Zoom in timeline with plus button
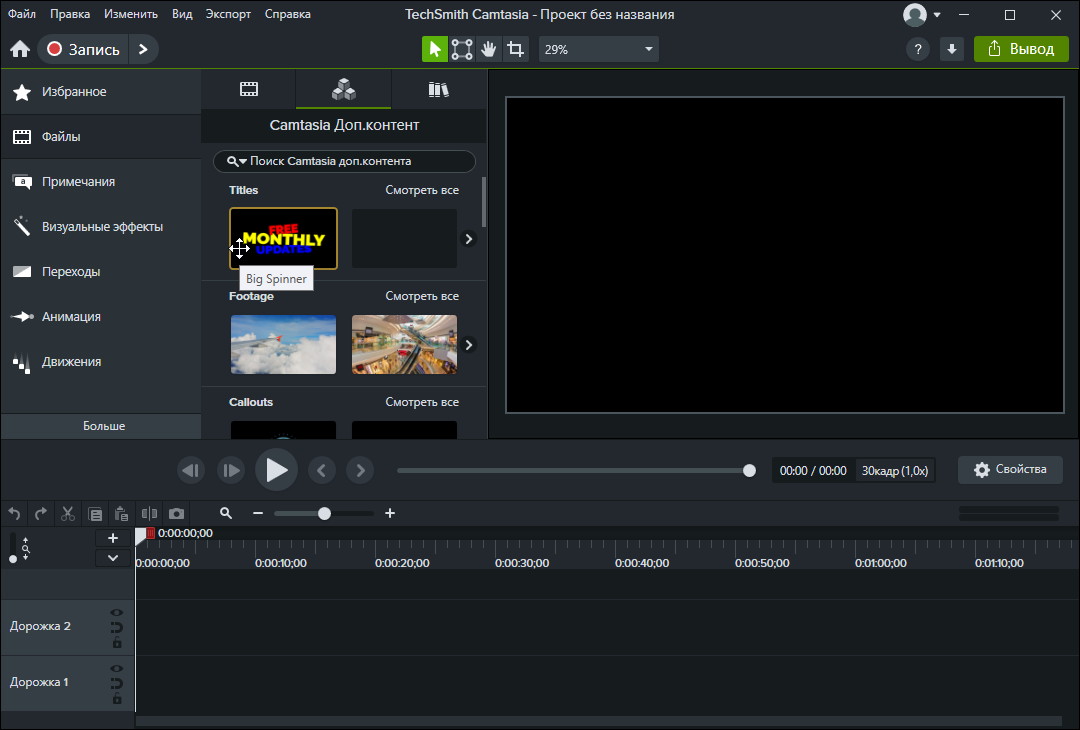 (x=390, y=513)
